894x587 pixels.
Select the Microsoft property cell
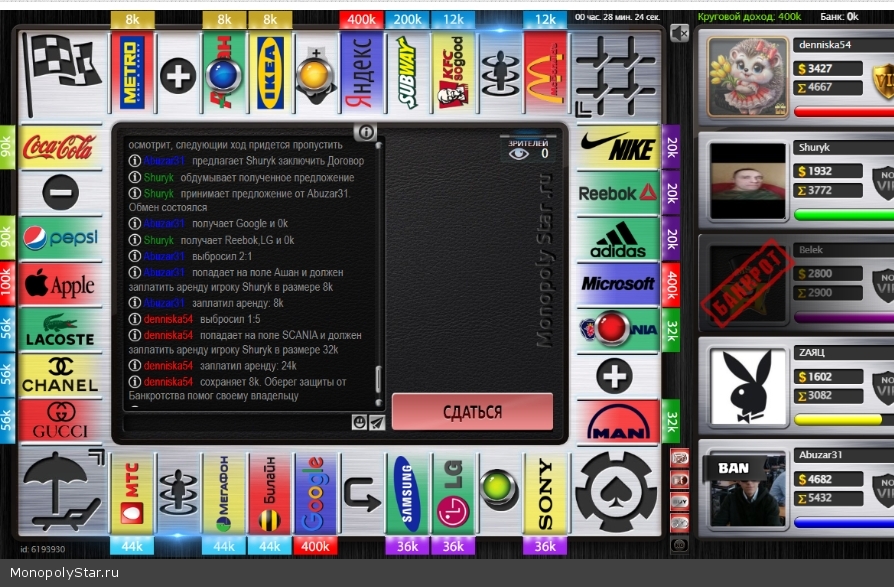[617, 284]
